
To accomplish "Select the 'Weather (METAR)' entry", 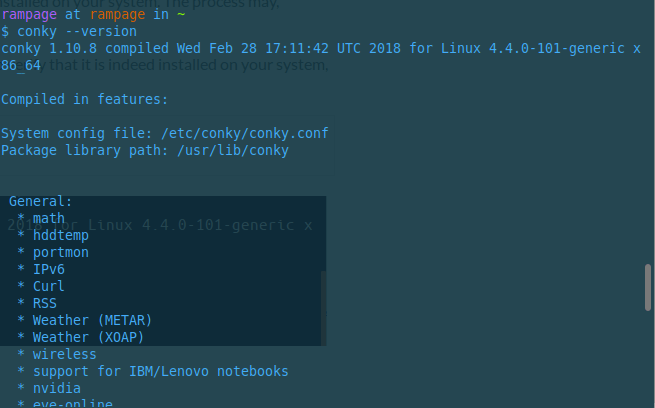I will [x=92, y=320].
